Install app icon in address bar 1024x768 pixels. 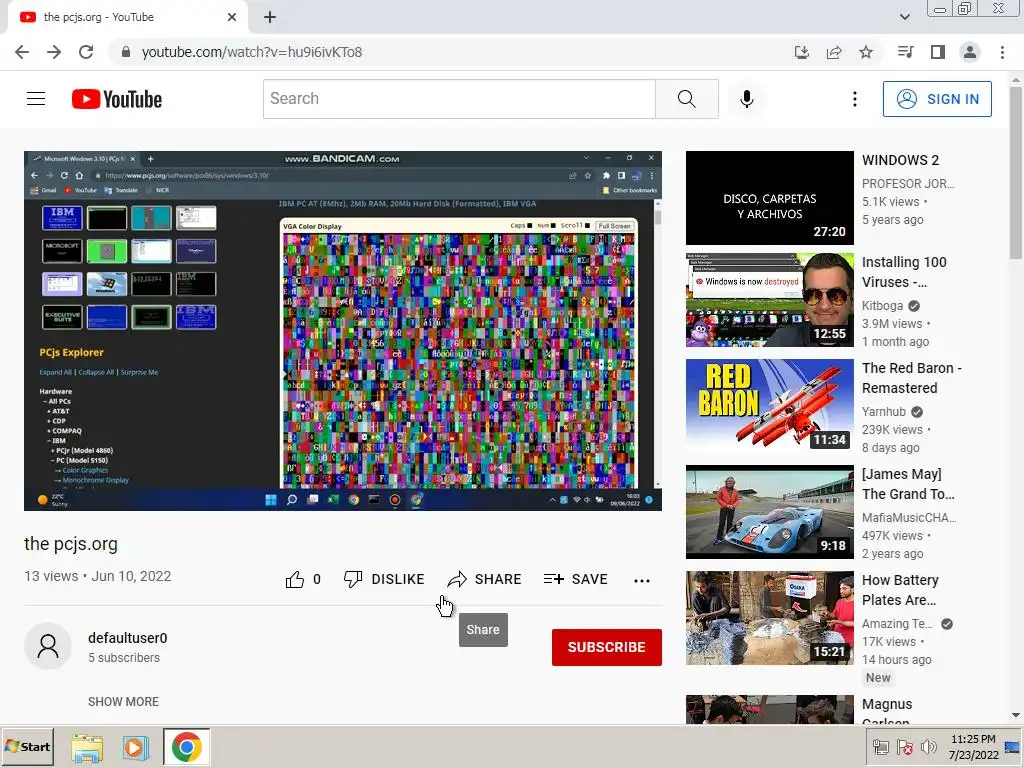(801, 52)
